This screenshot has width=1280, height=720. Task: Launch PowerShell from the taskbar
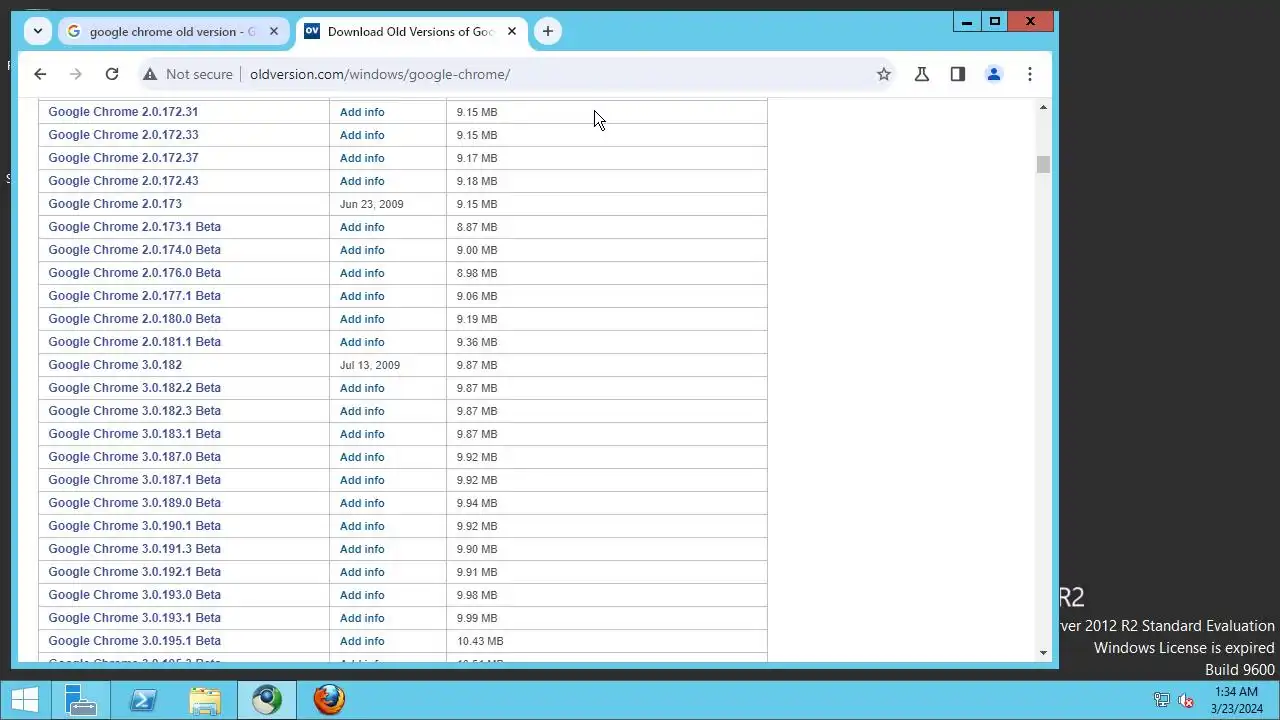[x=143, y=700]
